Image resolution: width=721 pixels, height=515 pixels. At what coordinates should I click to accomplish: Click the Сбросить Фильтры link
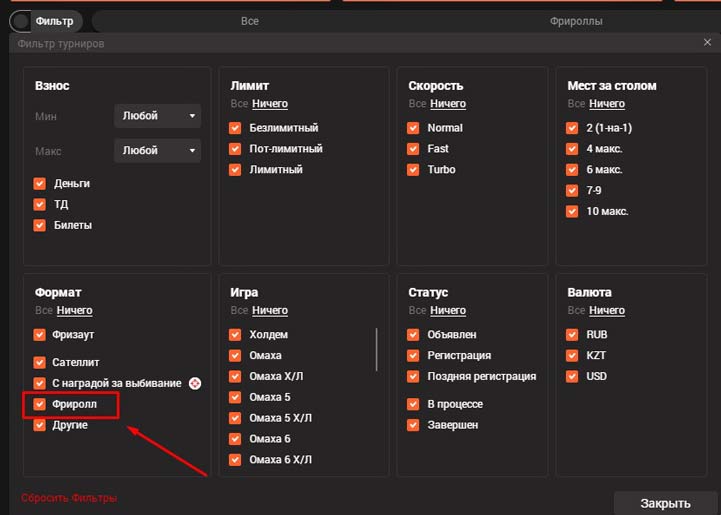coord(69,498)
